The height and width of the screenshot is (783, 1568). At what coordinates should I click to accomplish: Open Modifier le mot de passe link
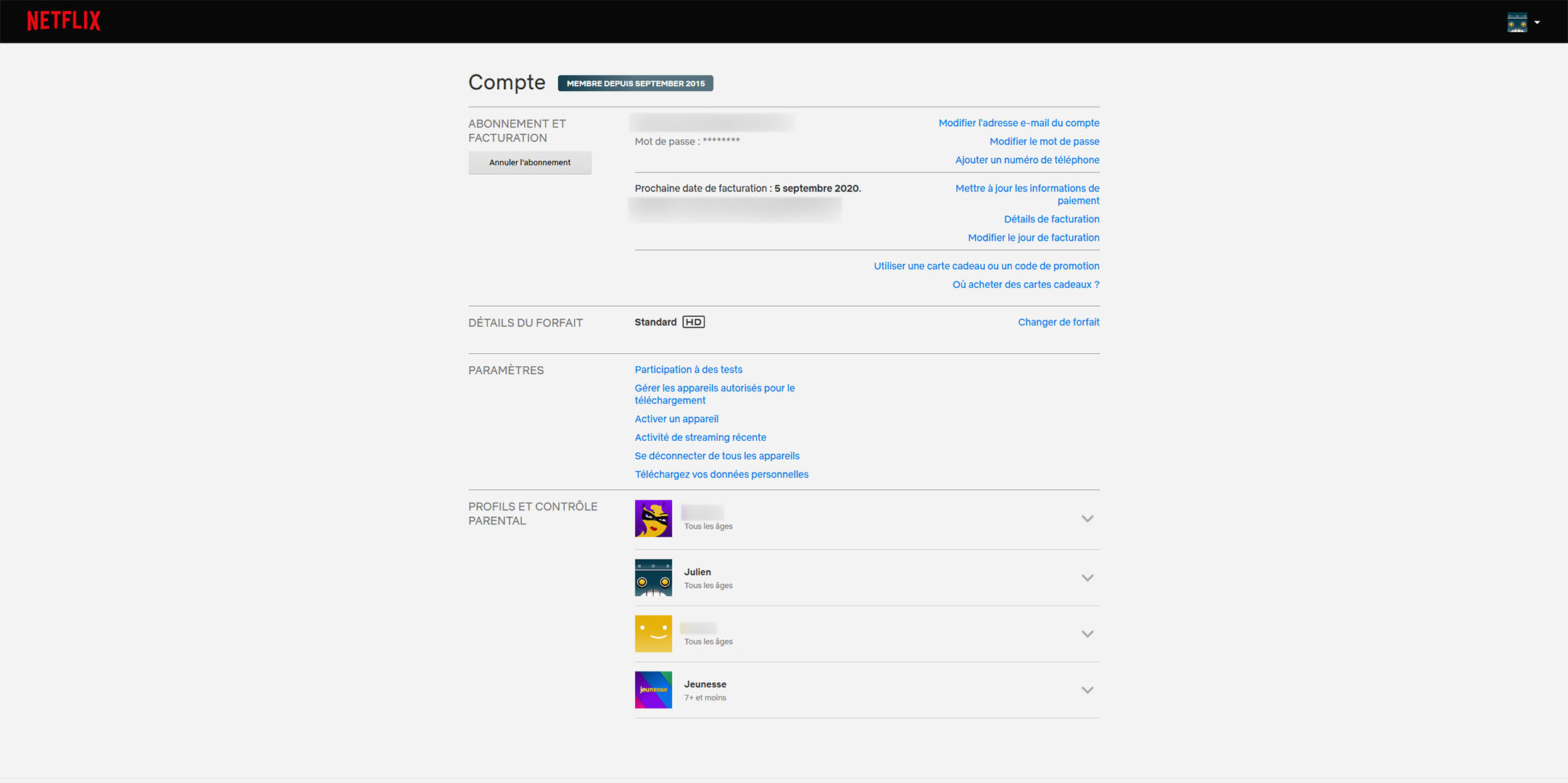tap(1045, 141)
